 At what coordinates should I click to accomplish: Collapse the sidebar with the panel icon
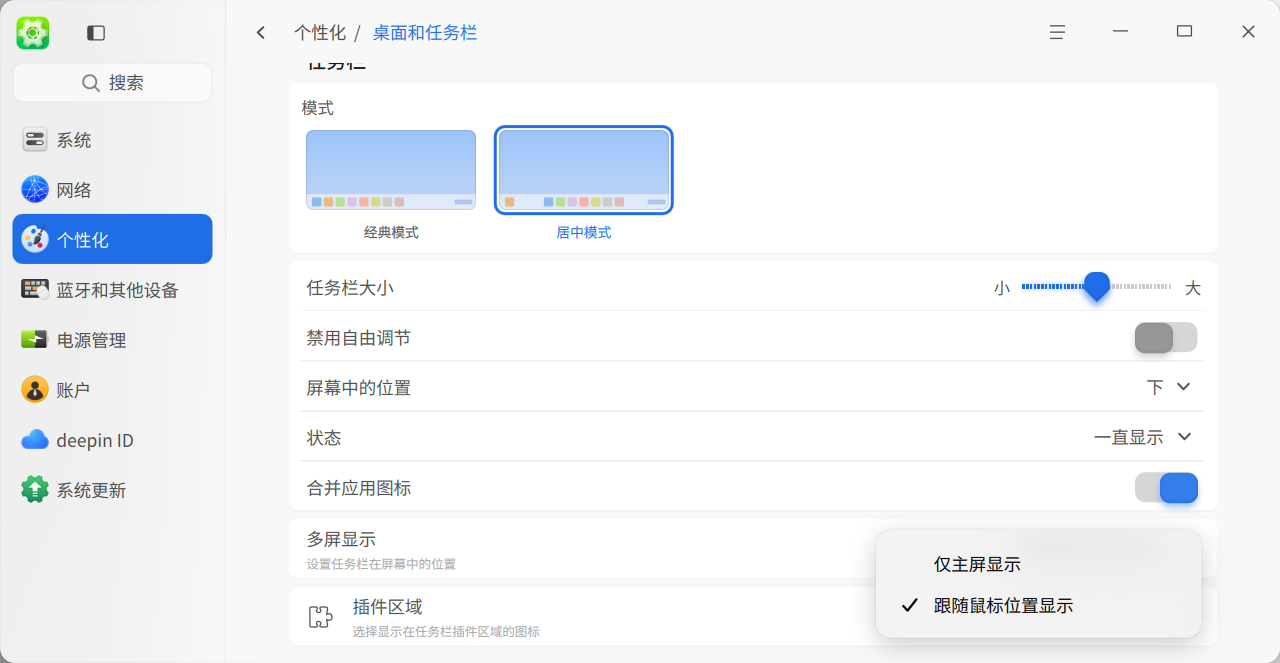[x=96, y=33]
